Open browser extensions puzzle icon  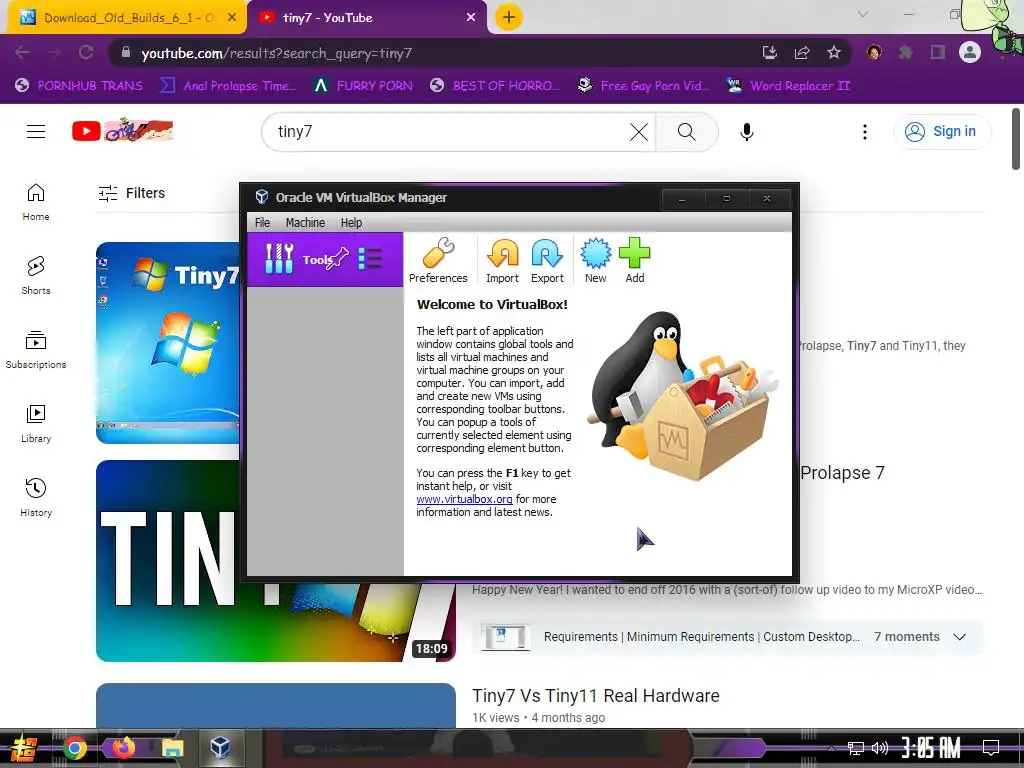coord(906,52)
